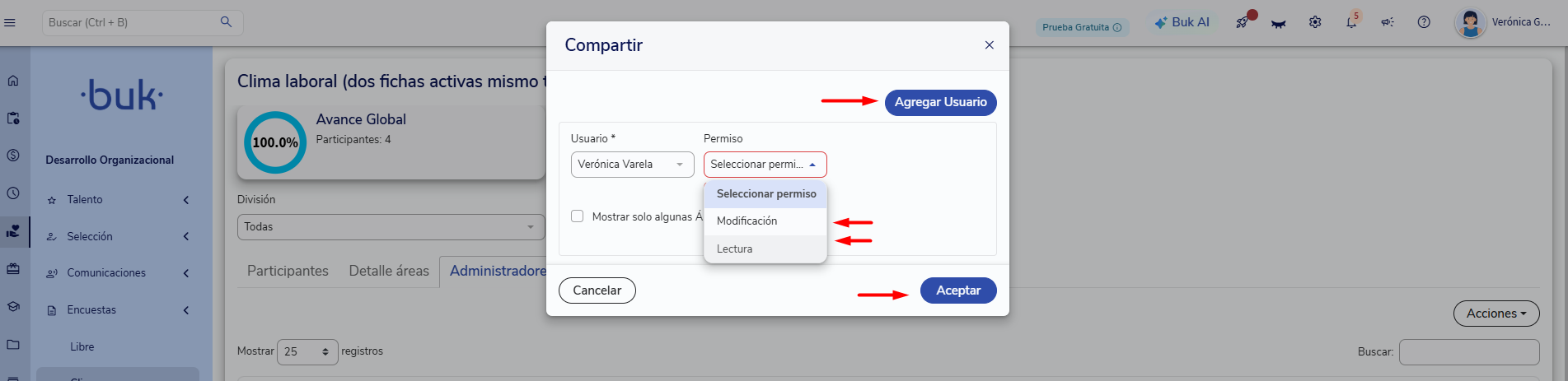Click the Aceptar button
Screen dimensions: 1568x381
point(958,290)
